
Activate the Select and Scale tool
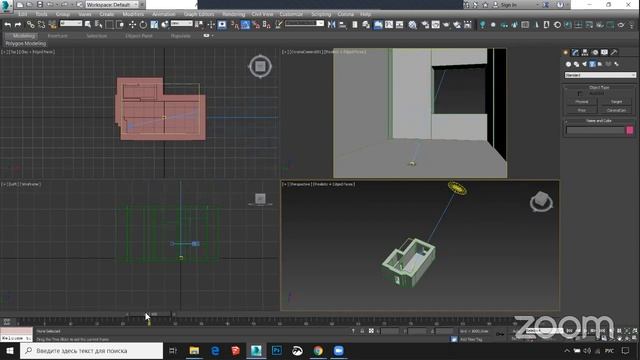(154, 24)
